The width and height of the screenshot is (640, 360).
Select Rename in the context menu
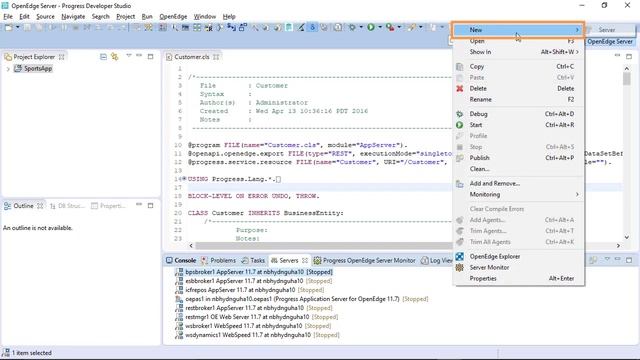tap(518, 100)
